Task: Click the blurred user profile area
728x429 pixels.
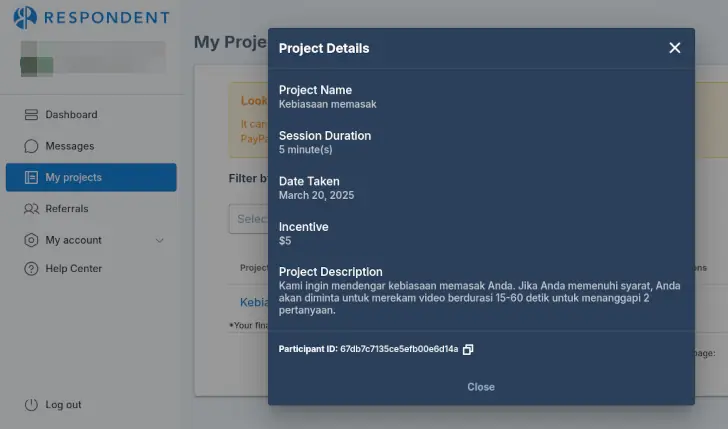Action: [93, 58]
